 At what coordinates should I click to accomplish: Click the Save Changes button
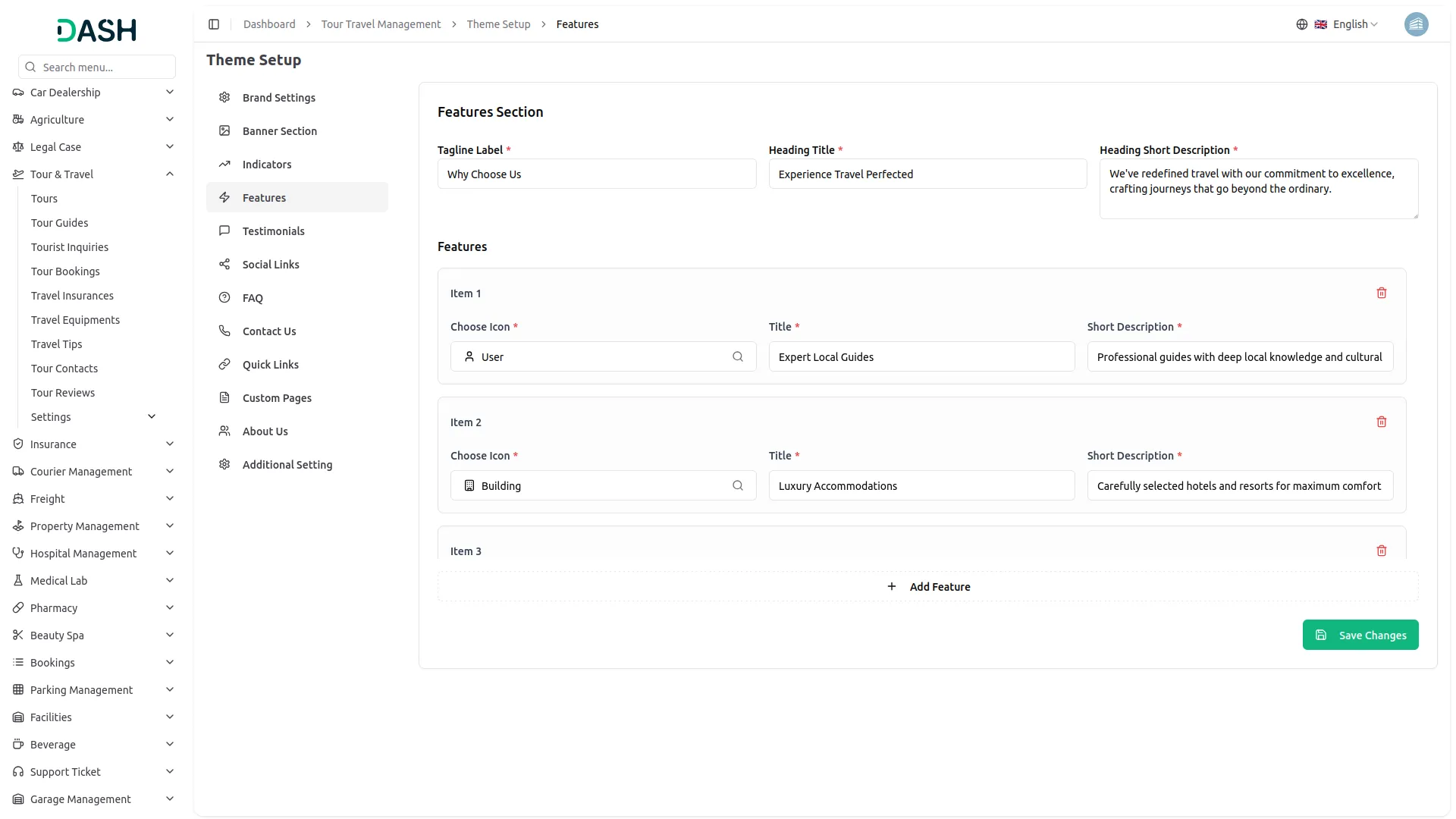[x=1360, y=635]
